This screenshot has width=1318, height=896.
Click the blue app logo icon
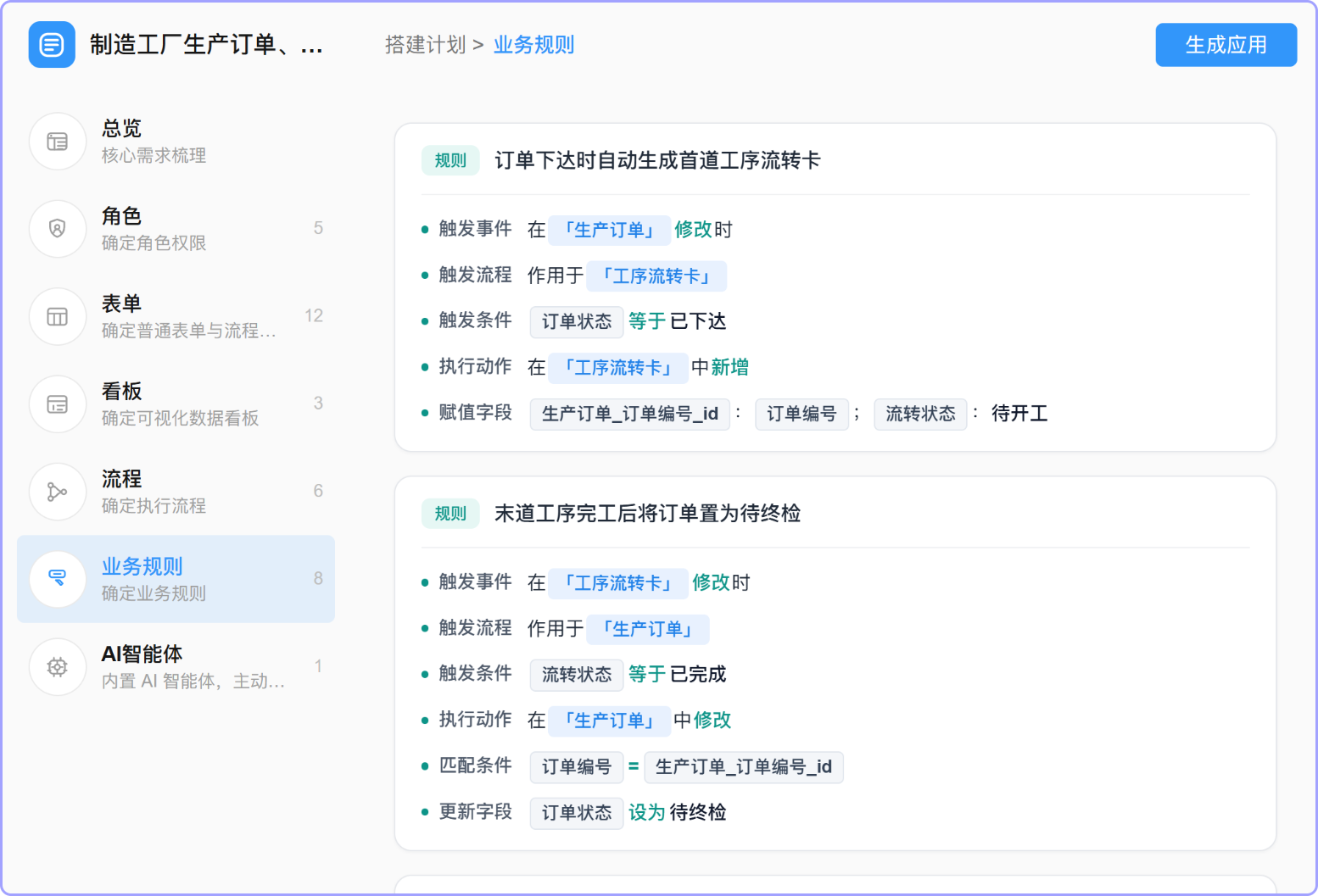click(52, 44)
